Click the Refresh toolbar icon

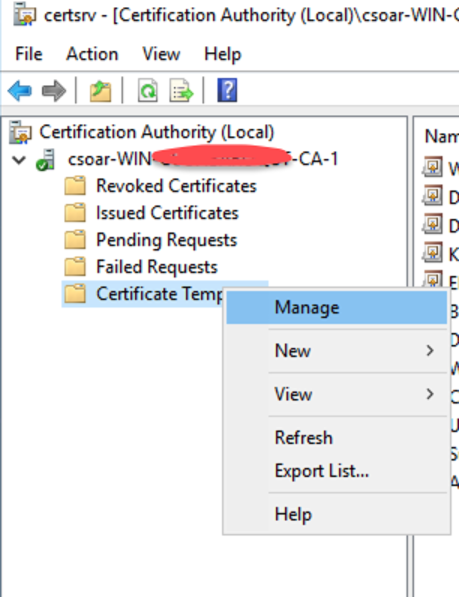pyautogui.click(x=148, y=91)
